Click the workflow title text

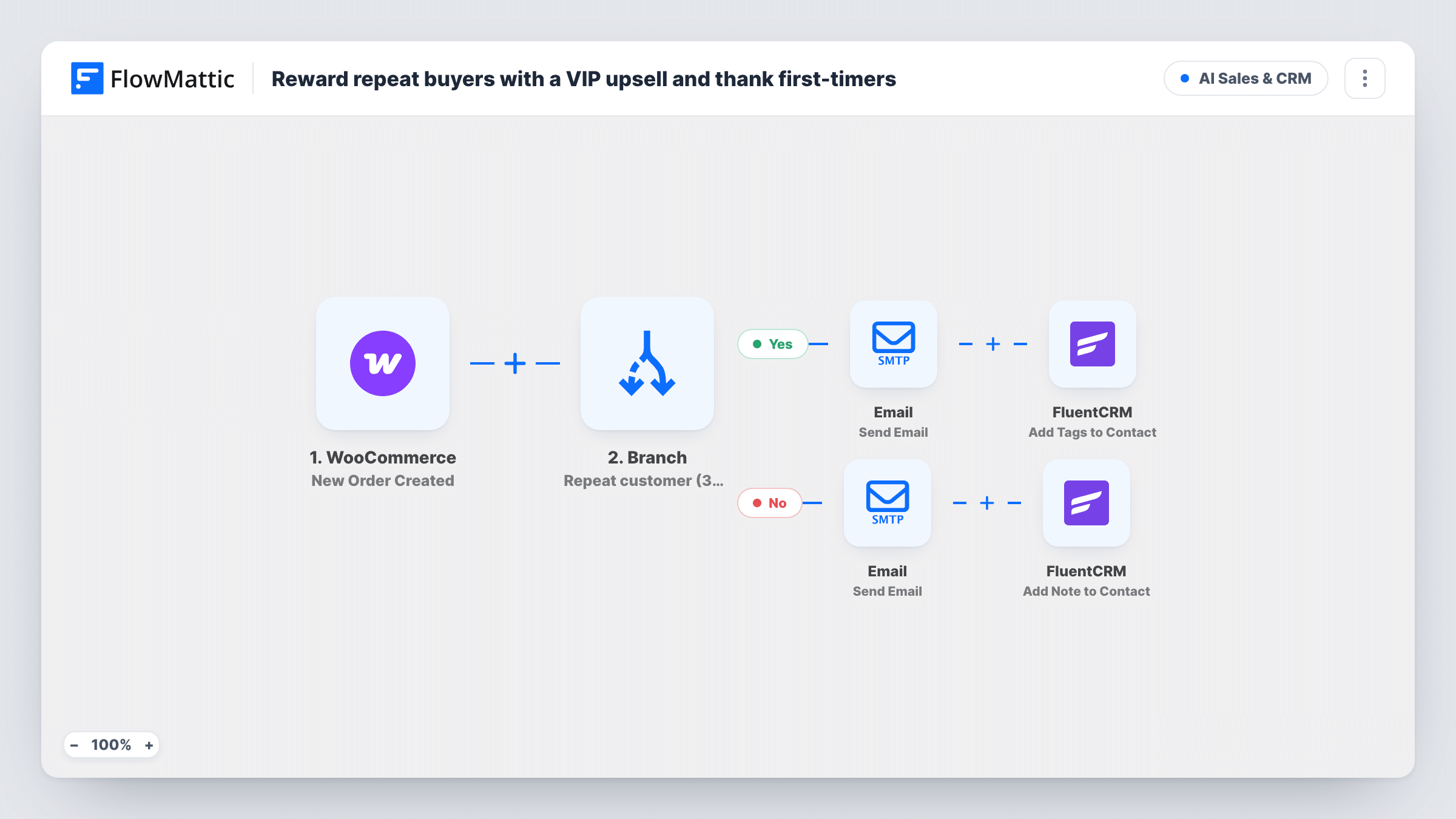584,79
